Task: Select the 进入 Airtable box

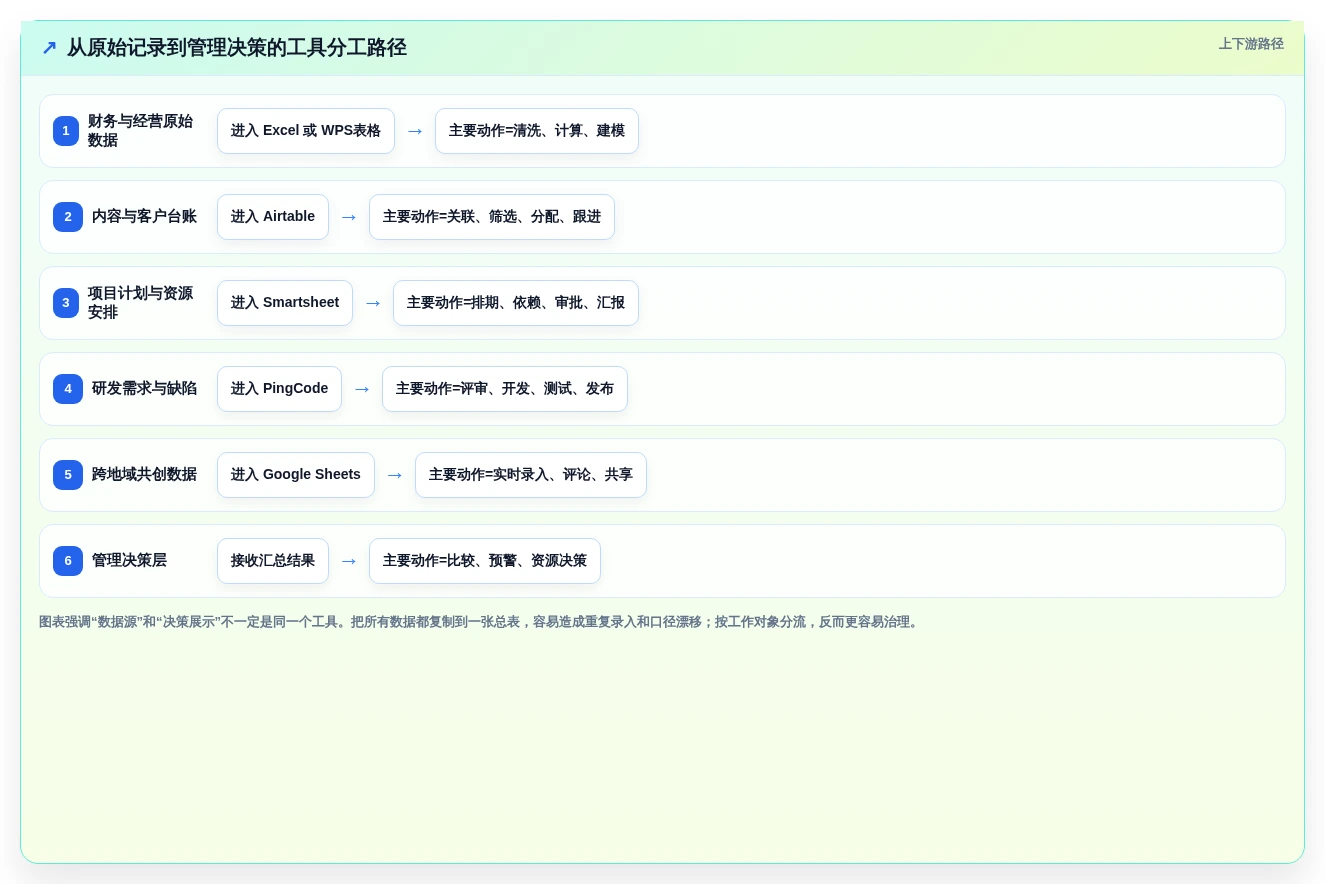Action: click(273, 217)
